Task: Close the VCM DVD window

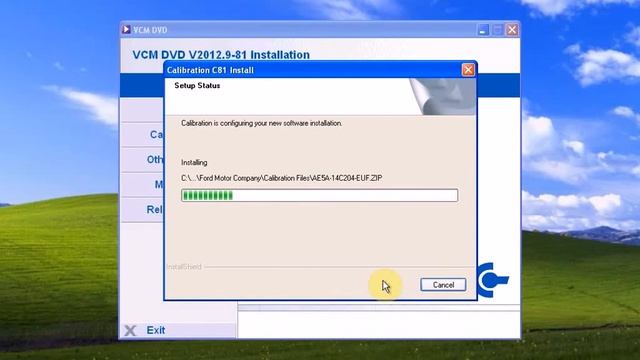Action: 512,30
